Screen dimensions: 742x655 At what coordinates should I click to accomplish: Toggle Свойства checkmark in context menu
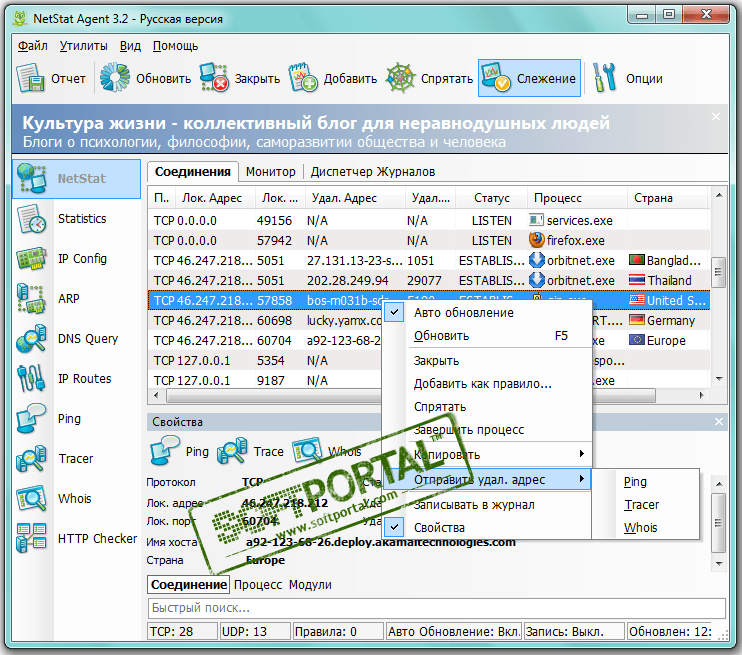pos(394,527)
